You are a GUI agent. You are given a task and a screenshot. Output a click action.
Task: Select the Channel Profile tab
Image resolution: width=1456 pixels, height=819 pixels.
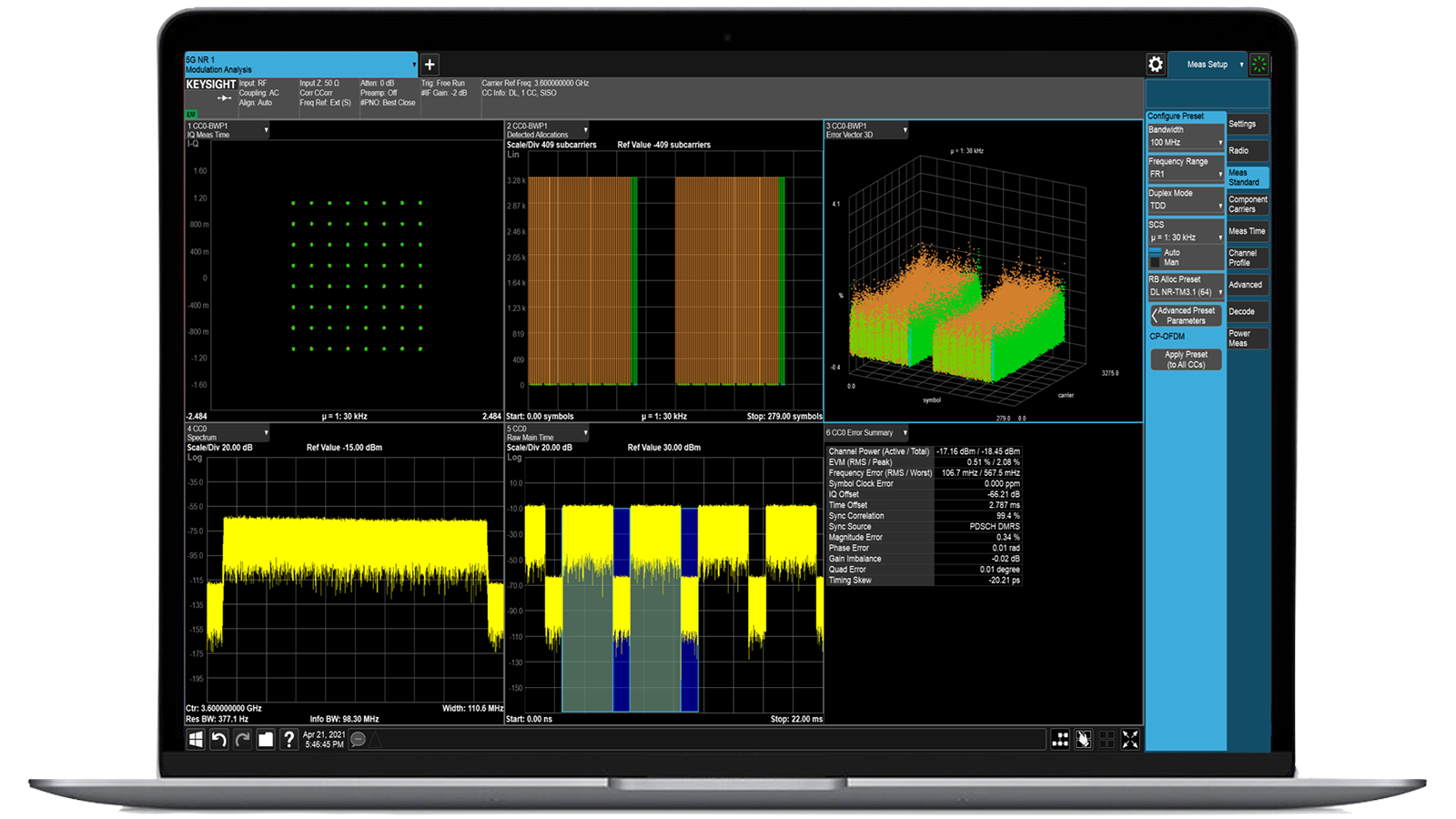[1247, 258]
